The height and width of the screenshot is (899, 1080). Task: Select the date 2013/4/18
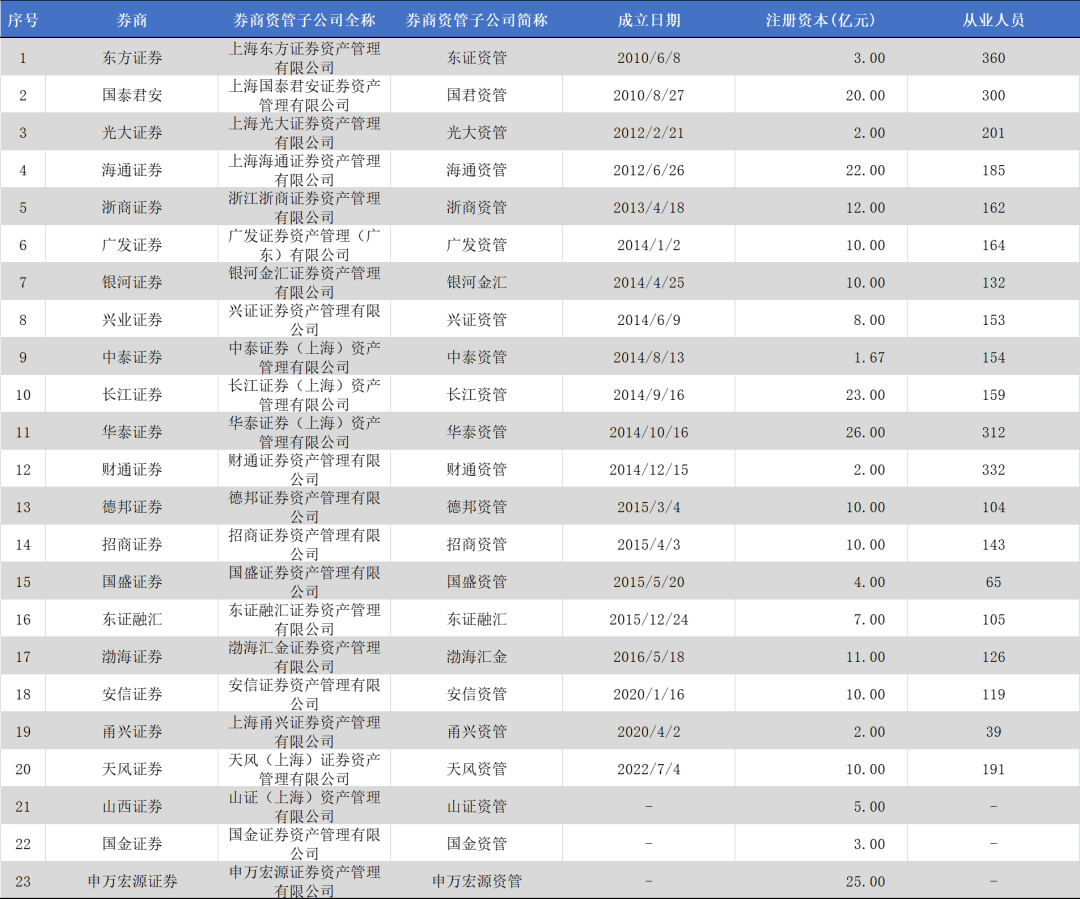(x=649, y=207)
